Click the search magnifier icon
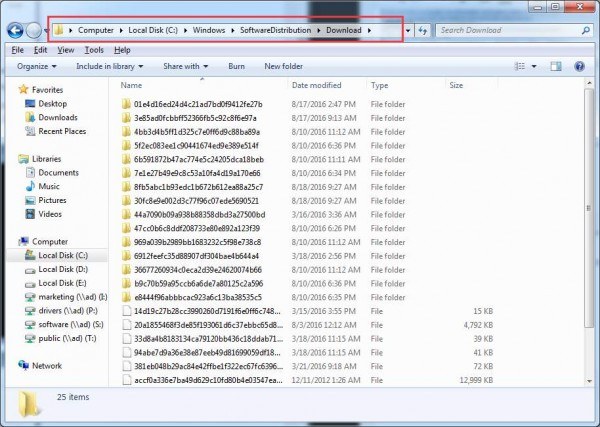Viewport: 600px width, 427px height. 585,30
